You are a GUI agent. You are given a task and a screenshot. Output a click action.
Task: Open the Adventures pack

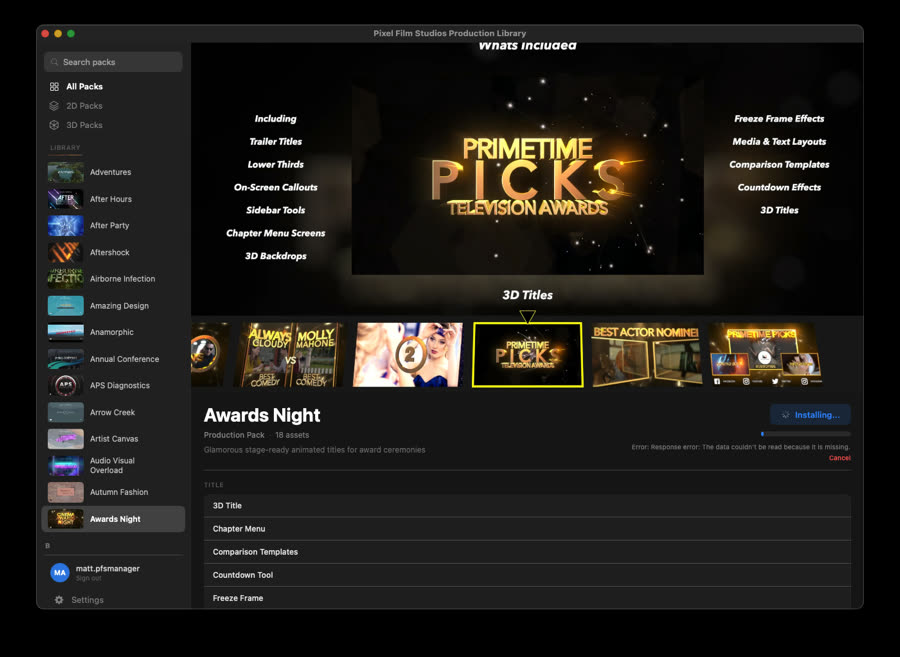pyautogui.click(x=110, y=172)
